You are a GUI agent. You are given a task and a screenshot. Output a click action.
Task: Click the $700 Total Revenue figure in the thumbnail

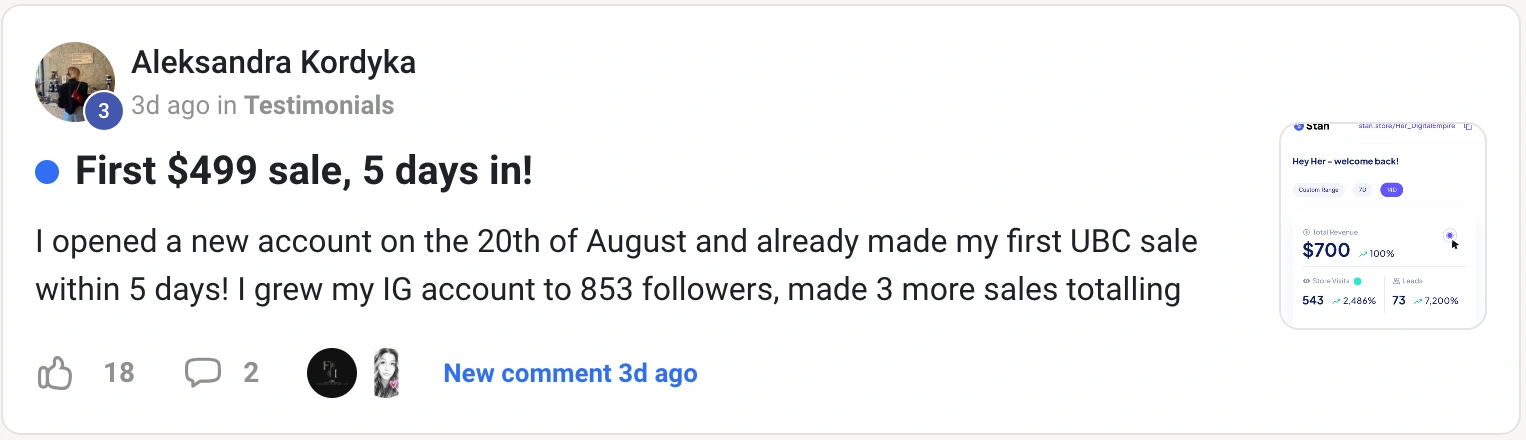pos(1327,251)
